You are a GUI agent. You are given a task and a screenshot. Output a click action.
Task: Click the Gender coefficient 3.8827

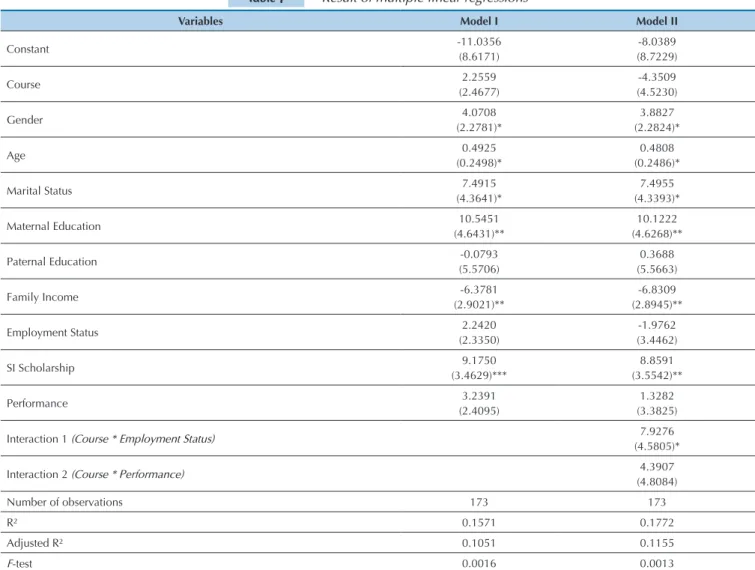(657, 113)
